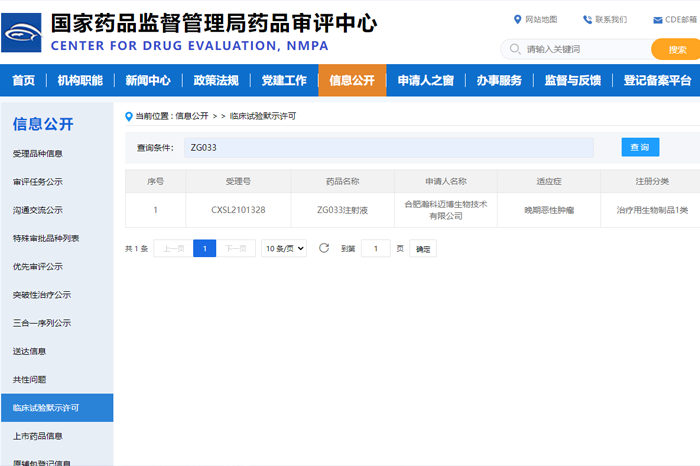Click the location pin icon in breadcrumb
700x466 pixels.
(128, 116)
